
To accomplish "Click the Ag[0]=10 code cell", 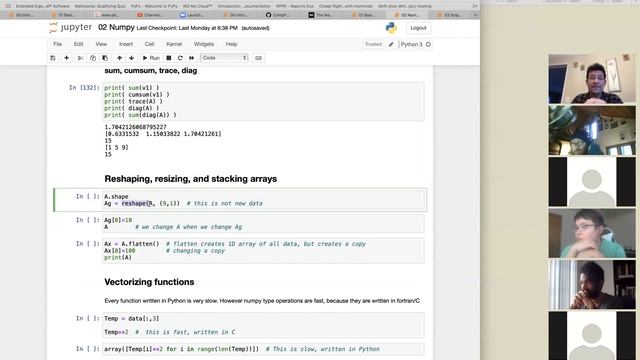I will point(264,223).
